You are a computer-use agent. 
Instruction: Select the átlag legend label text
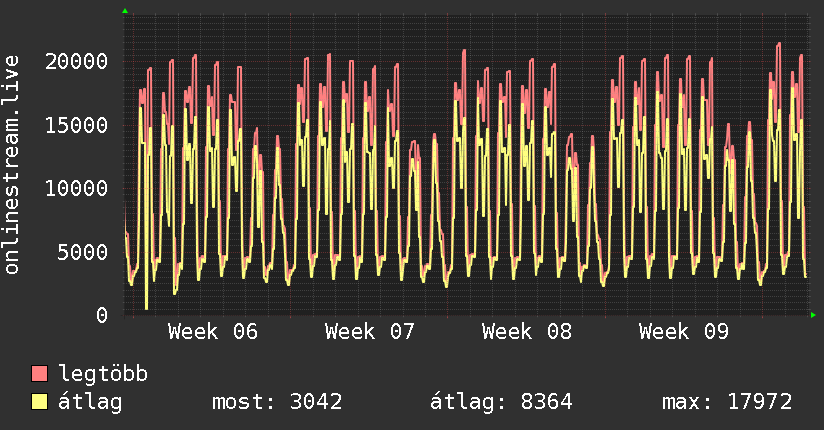(x=90, y=402)
